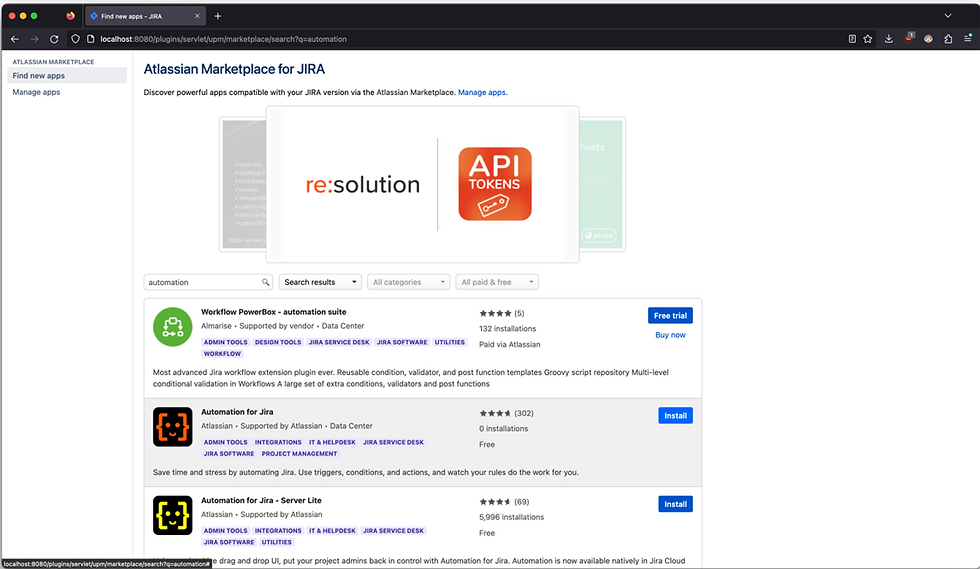
Task: Open reader view icon in address bar
Action: pyautogui.click(x=852, y=39)
